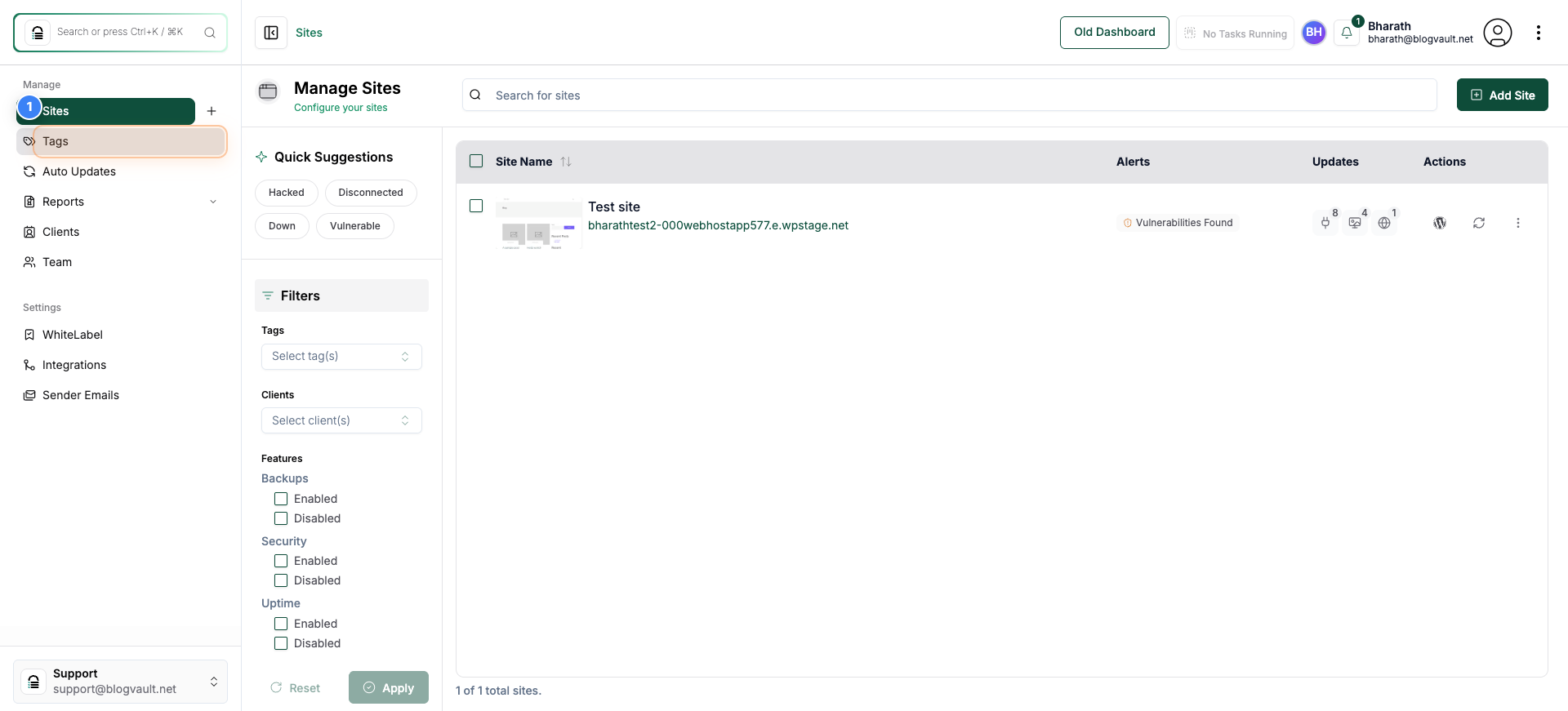The image size is (1568, 711).
Task: Open the user profile icon
Action: tap(1498, 33)
